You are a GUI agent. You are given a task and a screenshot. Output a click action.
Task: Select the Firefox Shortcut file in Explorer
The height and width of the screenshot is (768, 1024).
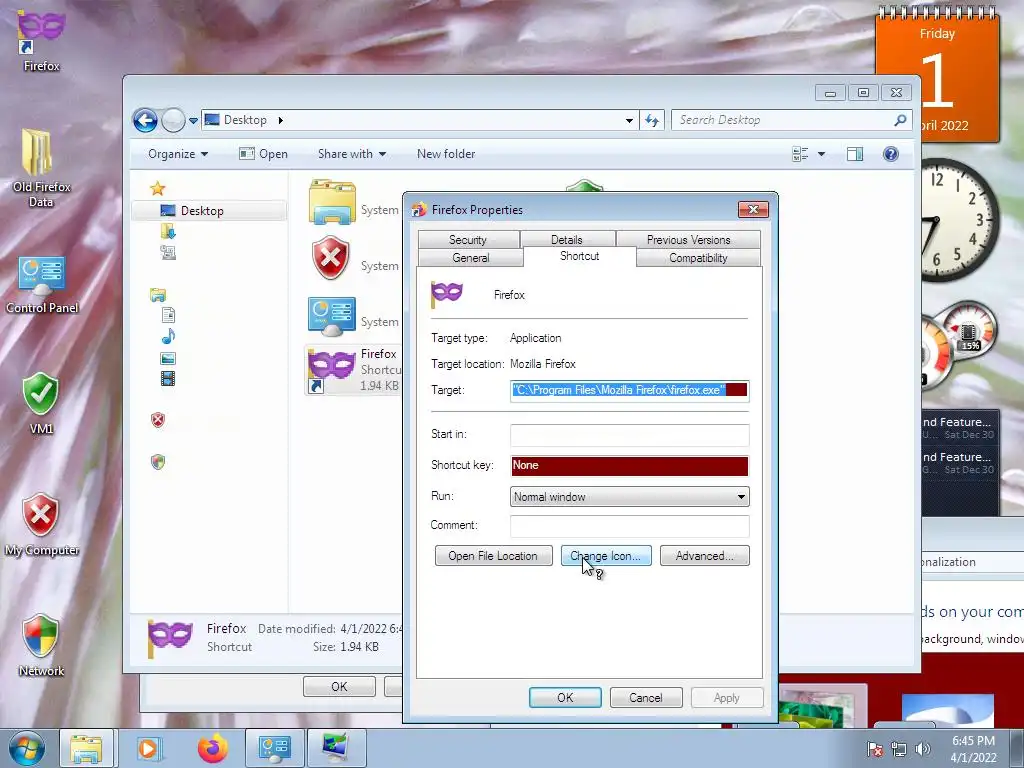(353, 370)
